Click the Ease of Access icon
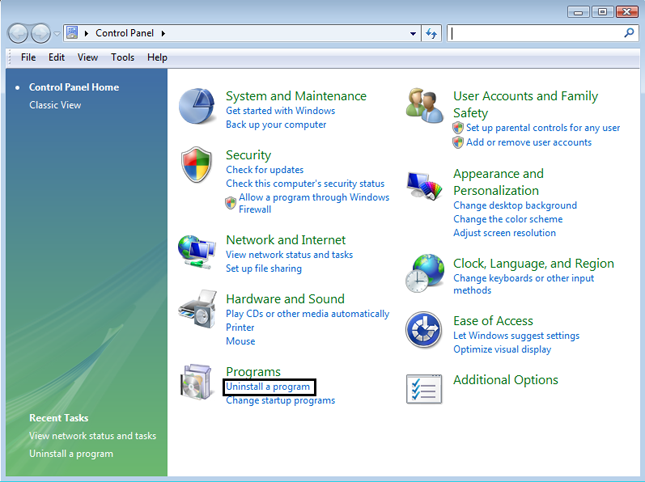Viewport: 645px width, 482px height. 425,330
